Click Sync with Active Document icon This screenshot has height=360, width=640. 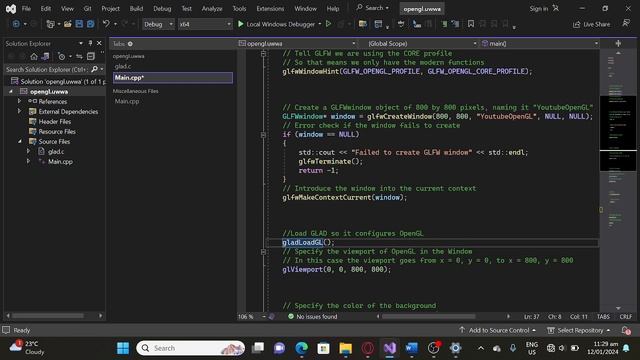pyautogui.click(x=79, y=56)
